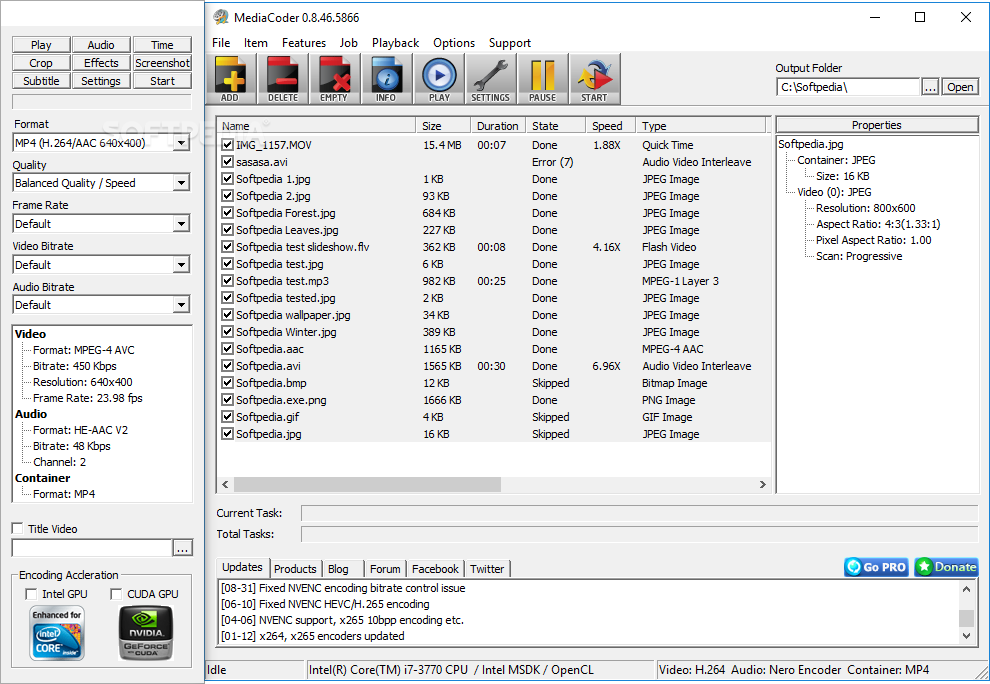990x684 pixels.
Task: Open the Playback menu
Action: point(395,43)
